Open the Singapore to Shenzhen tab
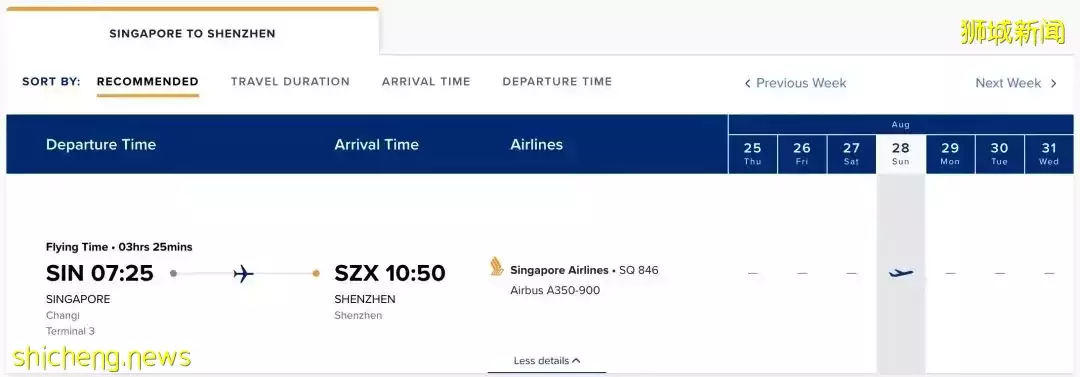 coord(192,33)
